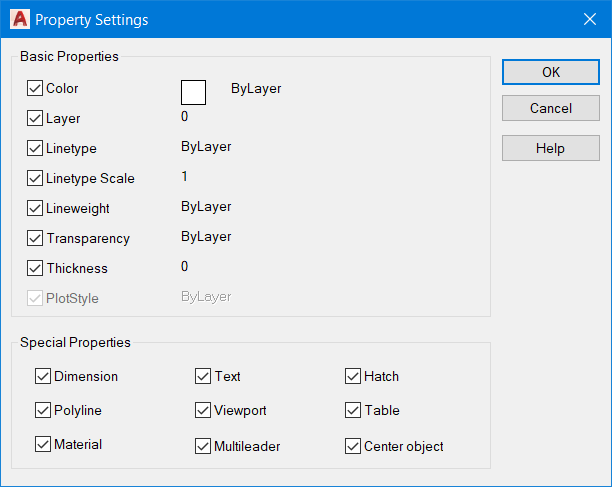Screen dimensions: 612x488
Task: Close the Property Settings dialog
Action: point(589,19)
